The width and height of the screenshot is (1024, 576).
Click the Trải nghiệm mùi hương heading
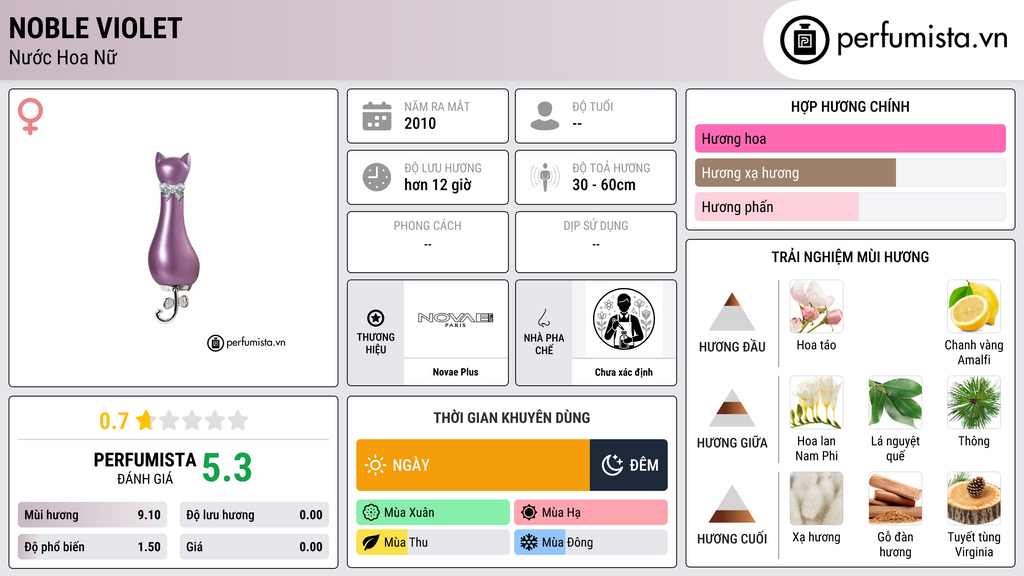tap(850, 257)
